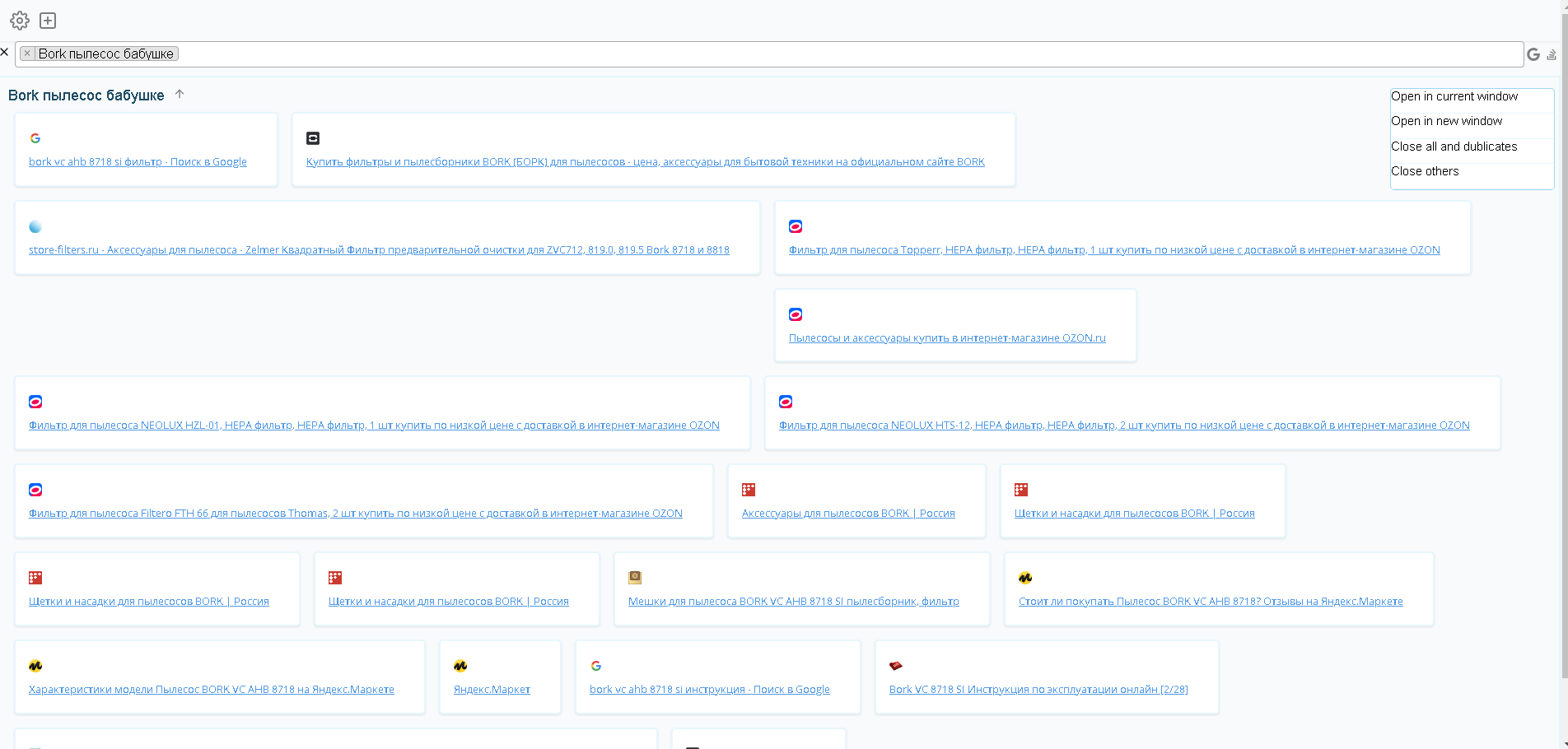Open 'Фильтр для пылесоса NEOLUX HZL-01' link
The height and width of the screenshot is (749, 1568).
[x=374, y=426]
